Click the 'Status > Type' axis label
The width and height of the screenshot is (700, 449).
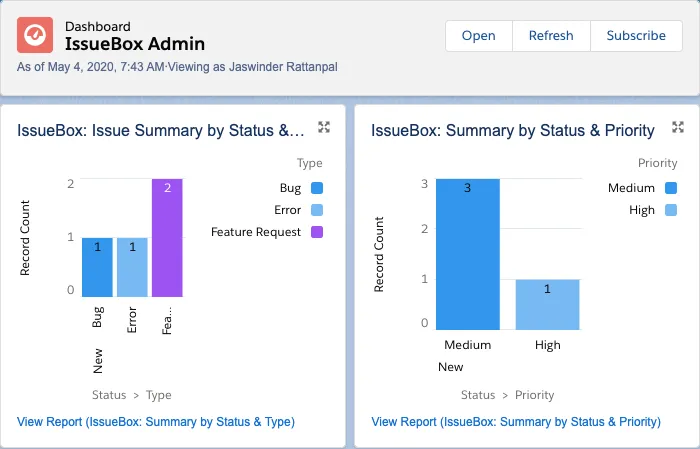coord(132,395)
